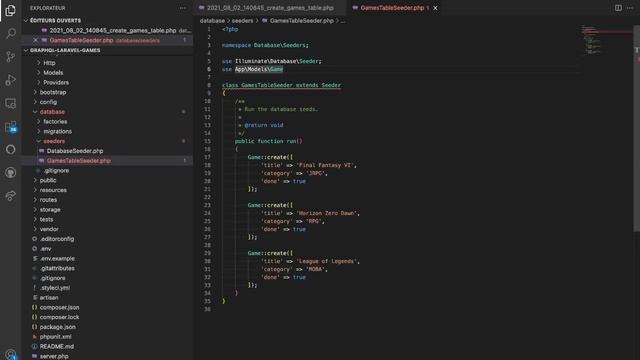
Task: Expand the vendor folder
Action: 49,229
